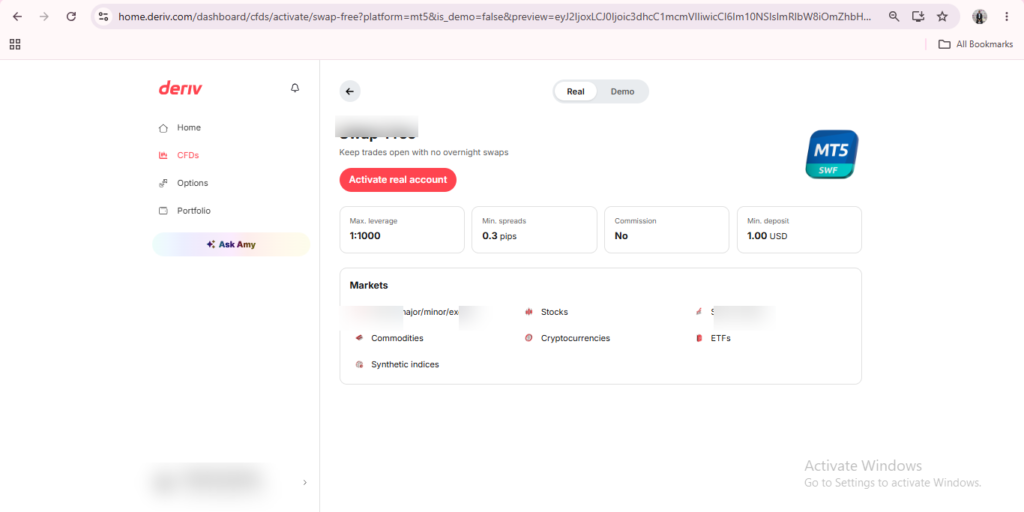
Task: Go back using the arrow button
Action: [x=349, y=91]
